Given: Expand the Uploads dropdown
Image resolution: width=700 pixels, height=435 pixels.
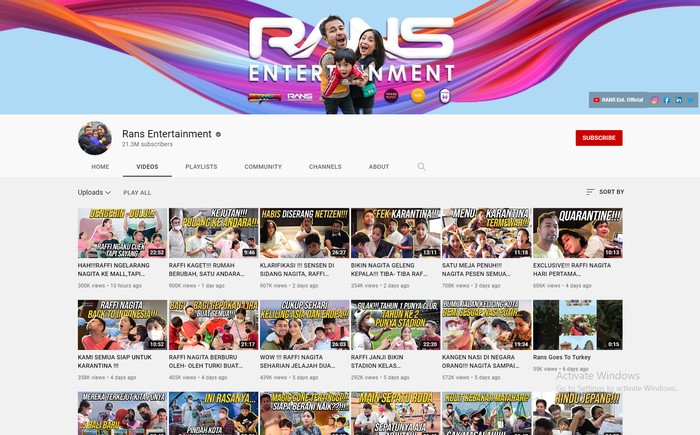Looking at the screenshot, I should coord(94,192).
